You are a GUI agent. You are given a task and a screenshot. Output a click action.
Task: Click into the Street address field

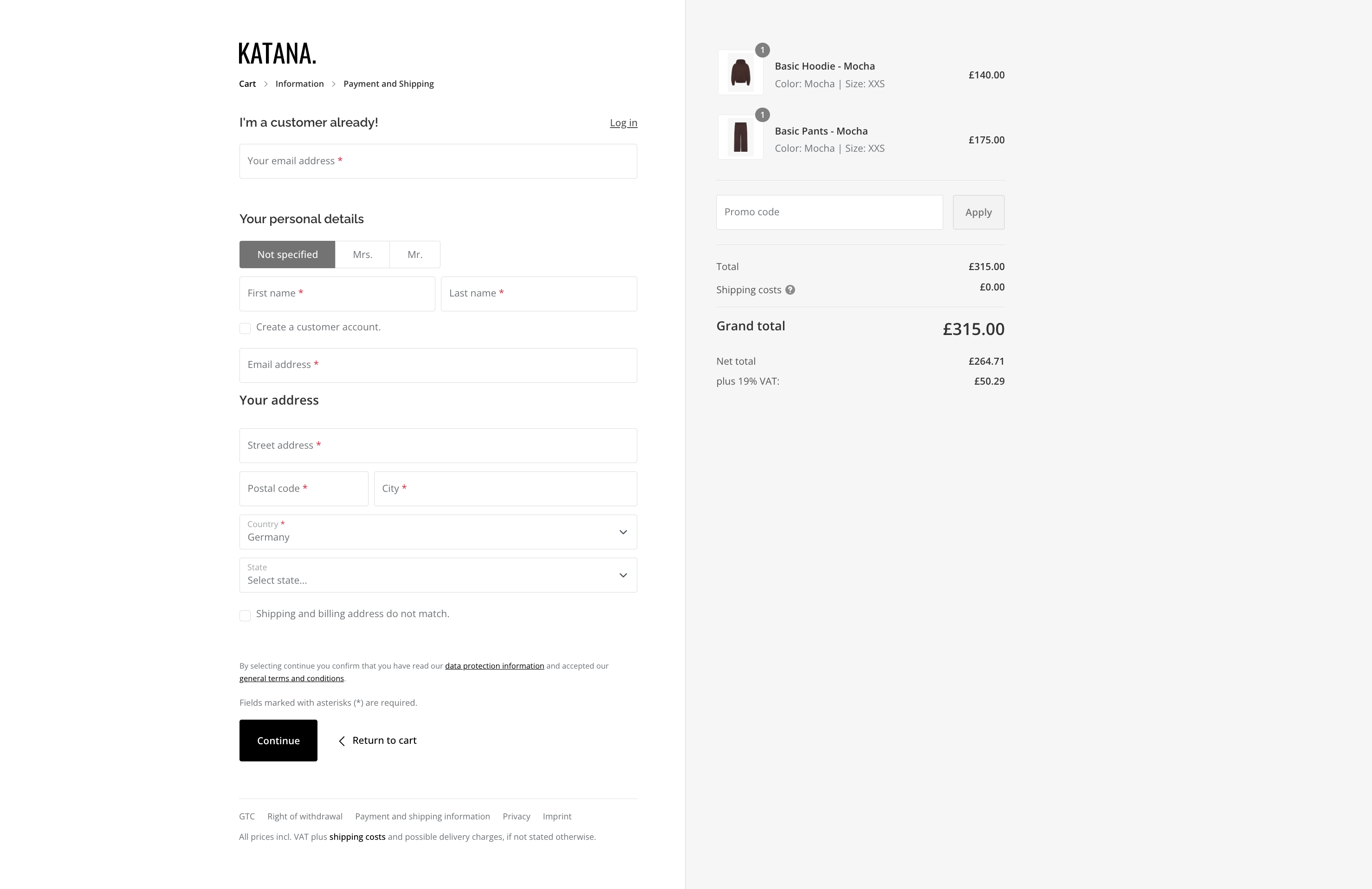click(x=438, y=445)
